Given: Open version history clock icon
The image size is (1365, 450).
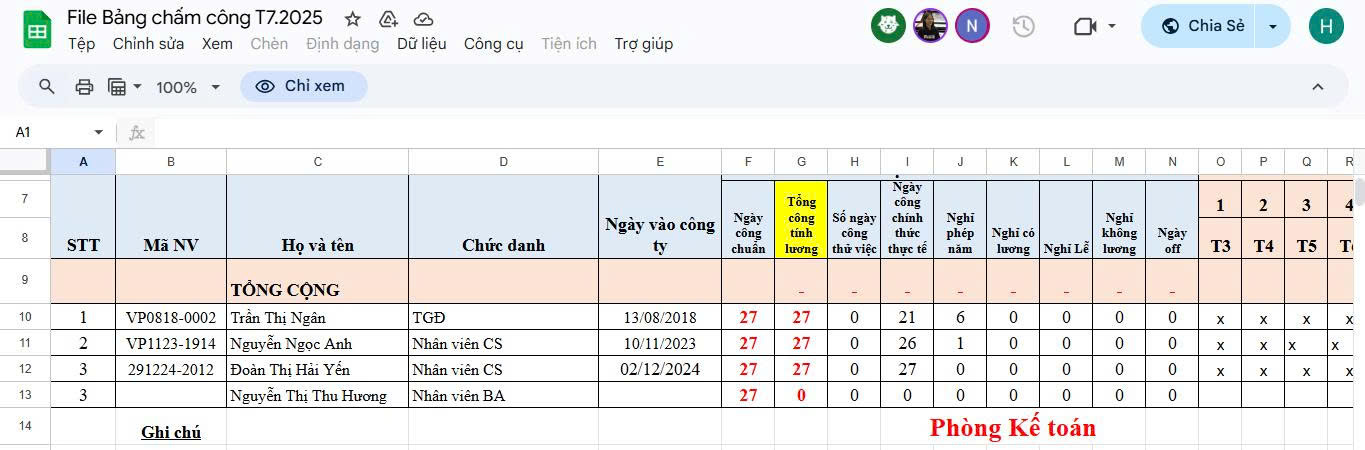Looking at the screenshot, I should pyautogui.click(x=1023, y=26).
